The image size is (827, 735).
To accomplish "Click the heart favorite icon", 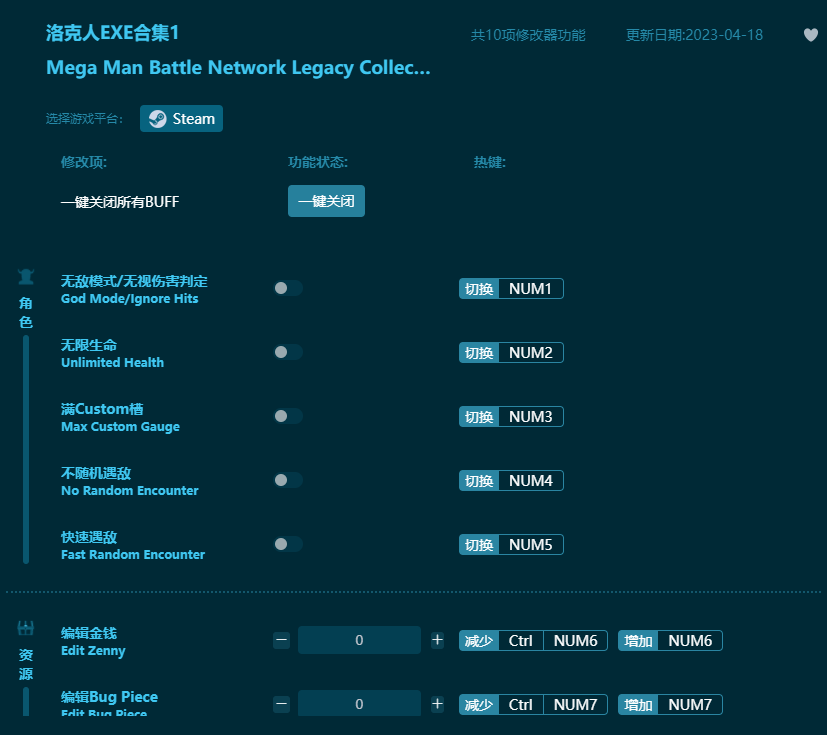I will (x=811, y=35).
